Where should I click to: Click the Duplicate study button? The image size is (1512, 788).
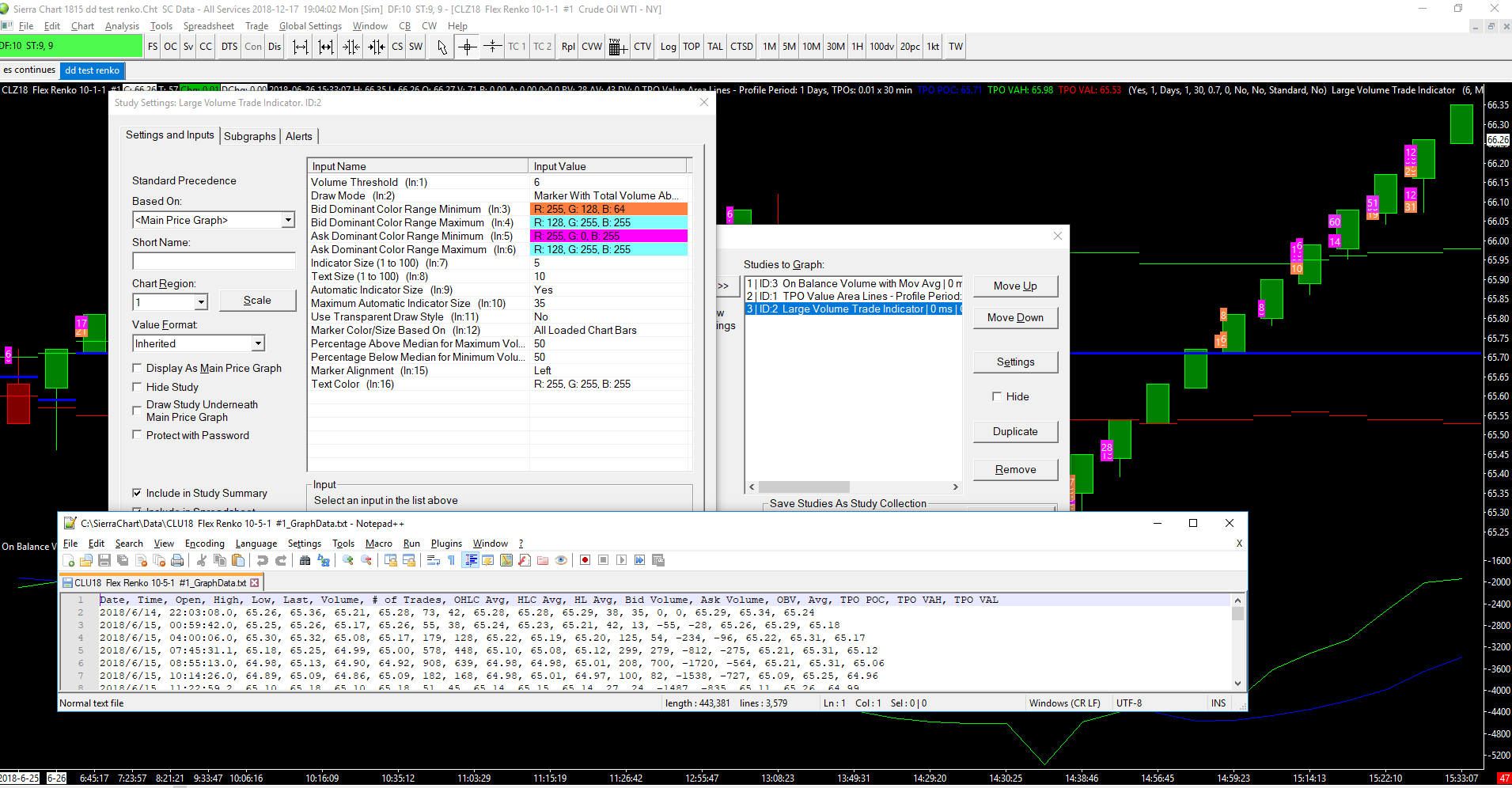pos(1015,431)
